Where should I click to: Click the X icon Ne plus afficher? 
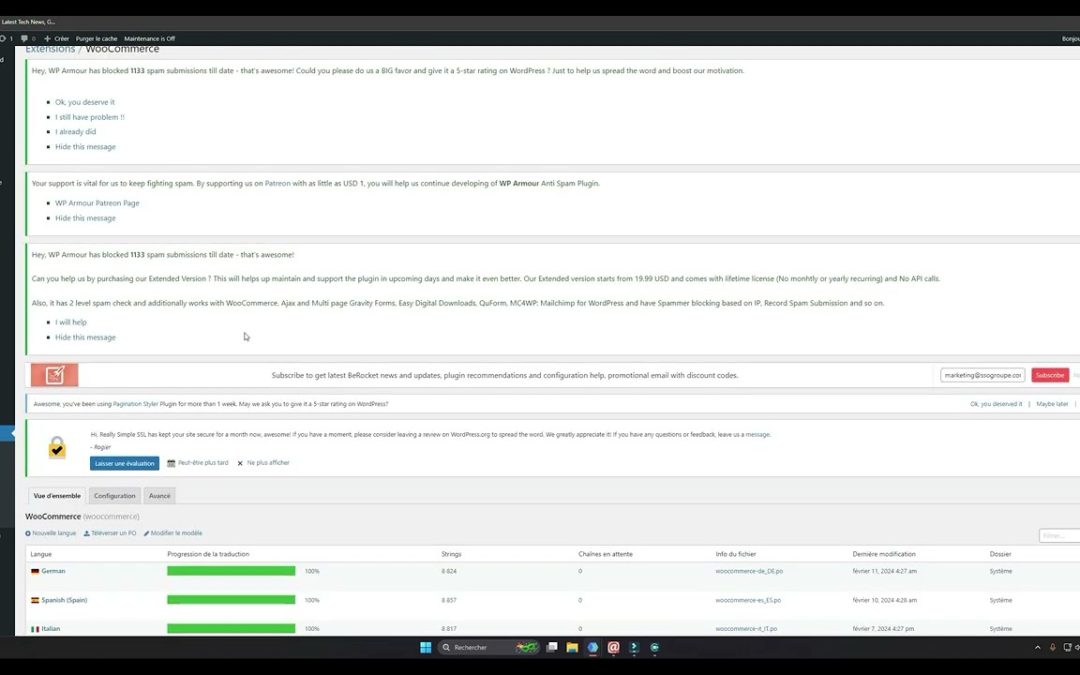[240, 464]
